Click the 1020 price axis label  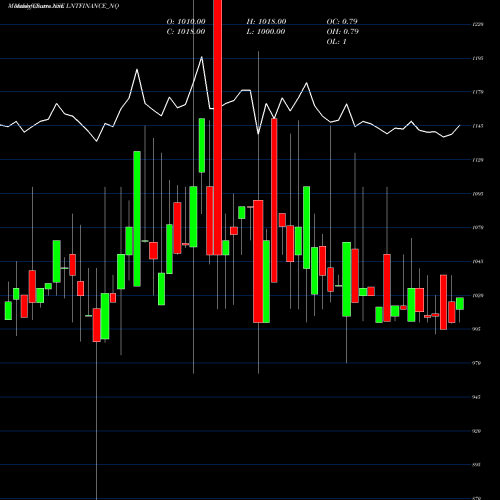pos(478,295)
